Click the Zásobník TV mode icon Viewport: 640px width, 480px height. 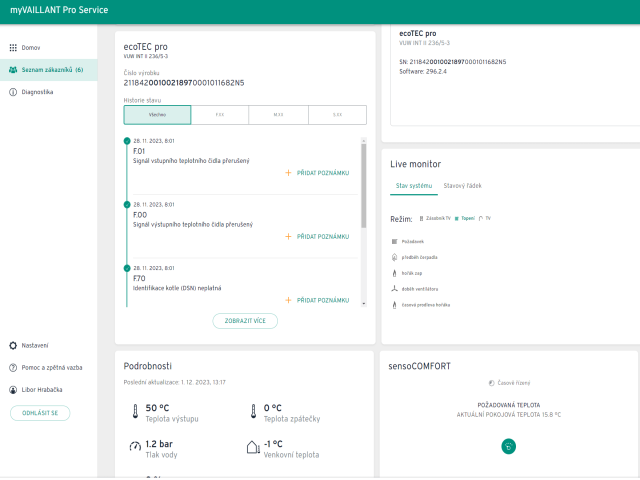[421, 218]
